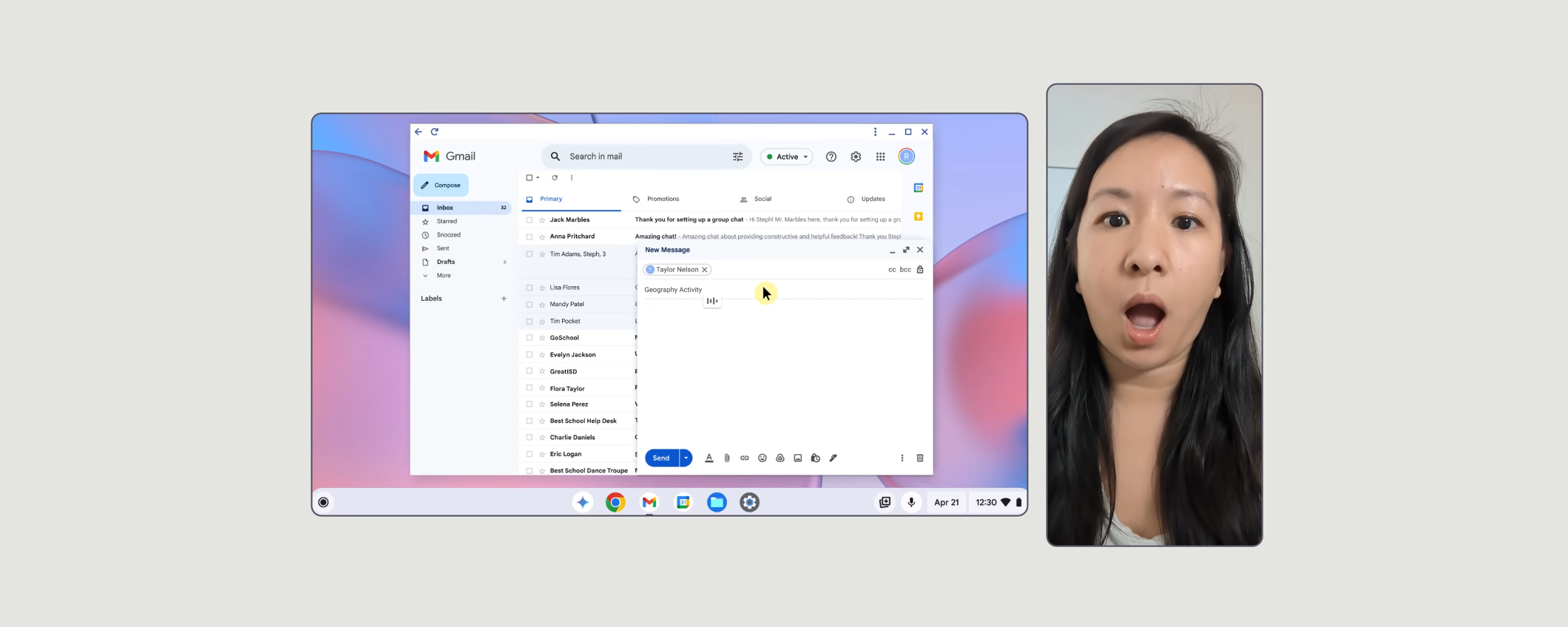Create new label plus button
Image resolution: width=1568 pixels, height=627 pixels.
coord(504,299)
